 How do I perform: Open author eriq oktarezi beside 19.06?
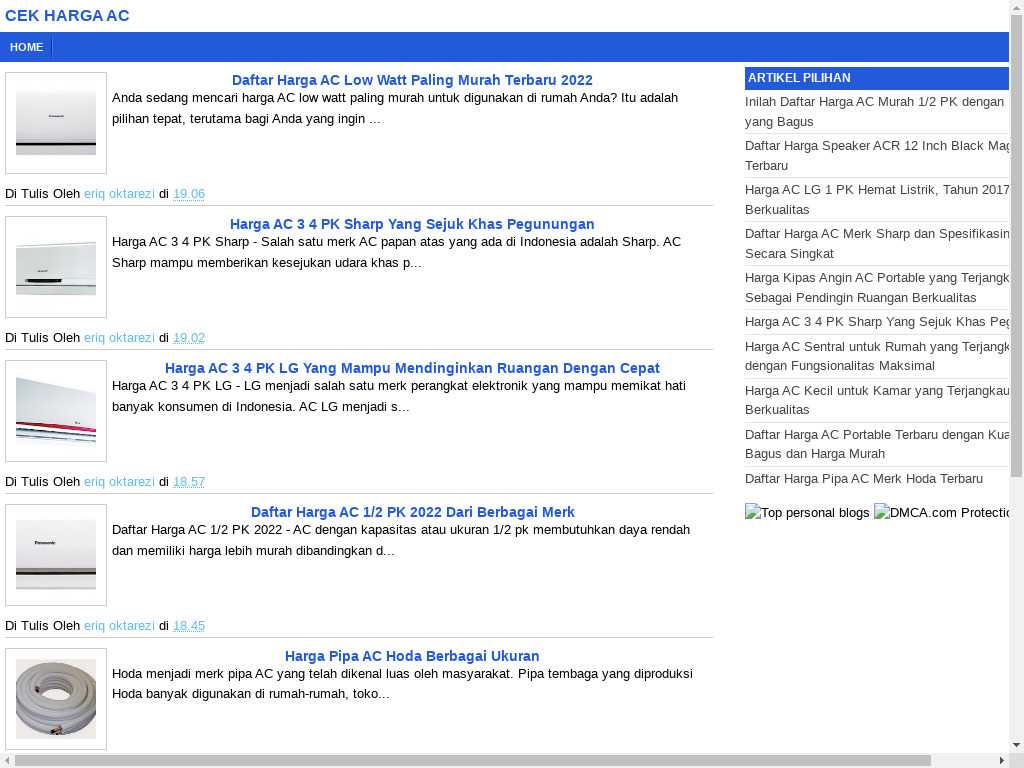pyautogui.click(x=119, y=193)
